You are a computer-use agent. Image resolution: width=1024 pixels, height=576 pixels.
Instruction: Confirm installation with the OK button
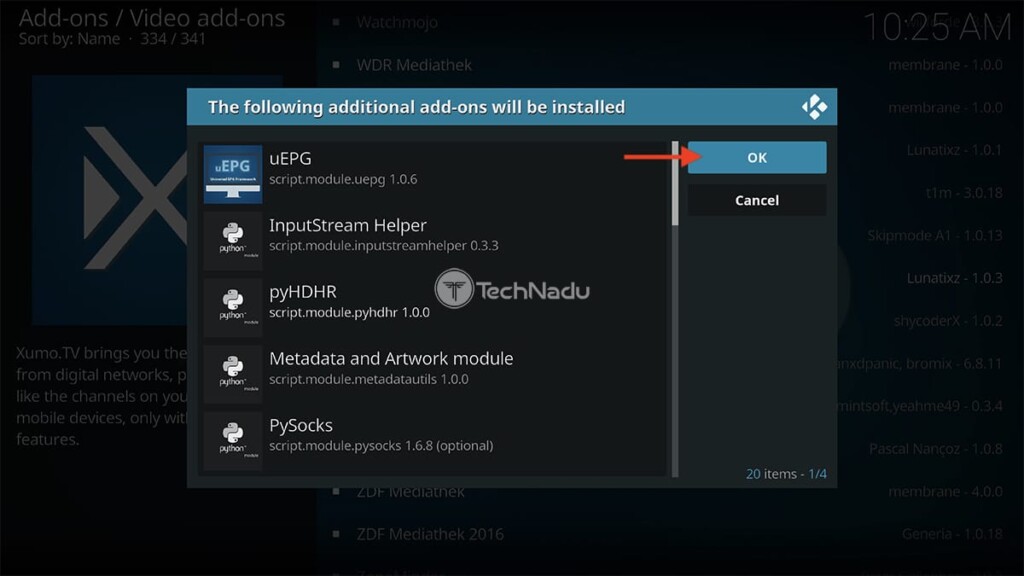click(x=756, y=157)
